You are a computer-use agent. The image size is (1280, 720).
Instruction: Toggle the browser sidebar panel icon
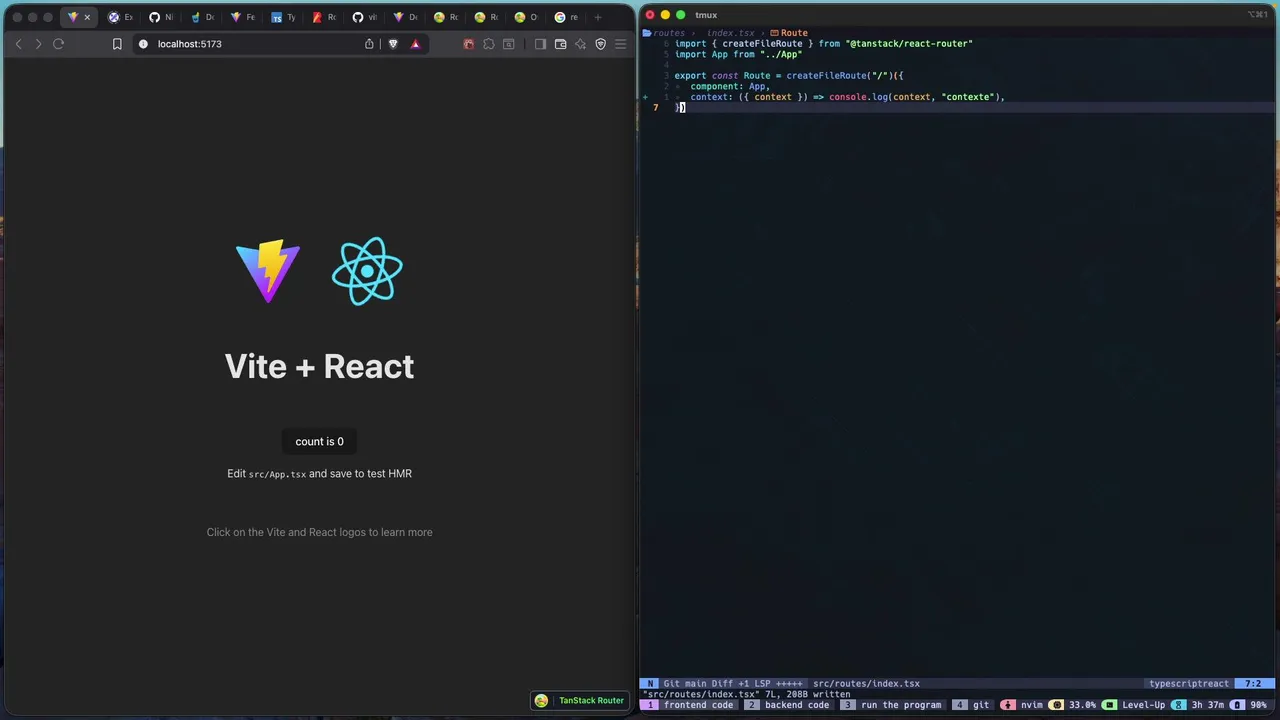[x=540, y=44]
